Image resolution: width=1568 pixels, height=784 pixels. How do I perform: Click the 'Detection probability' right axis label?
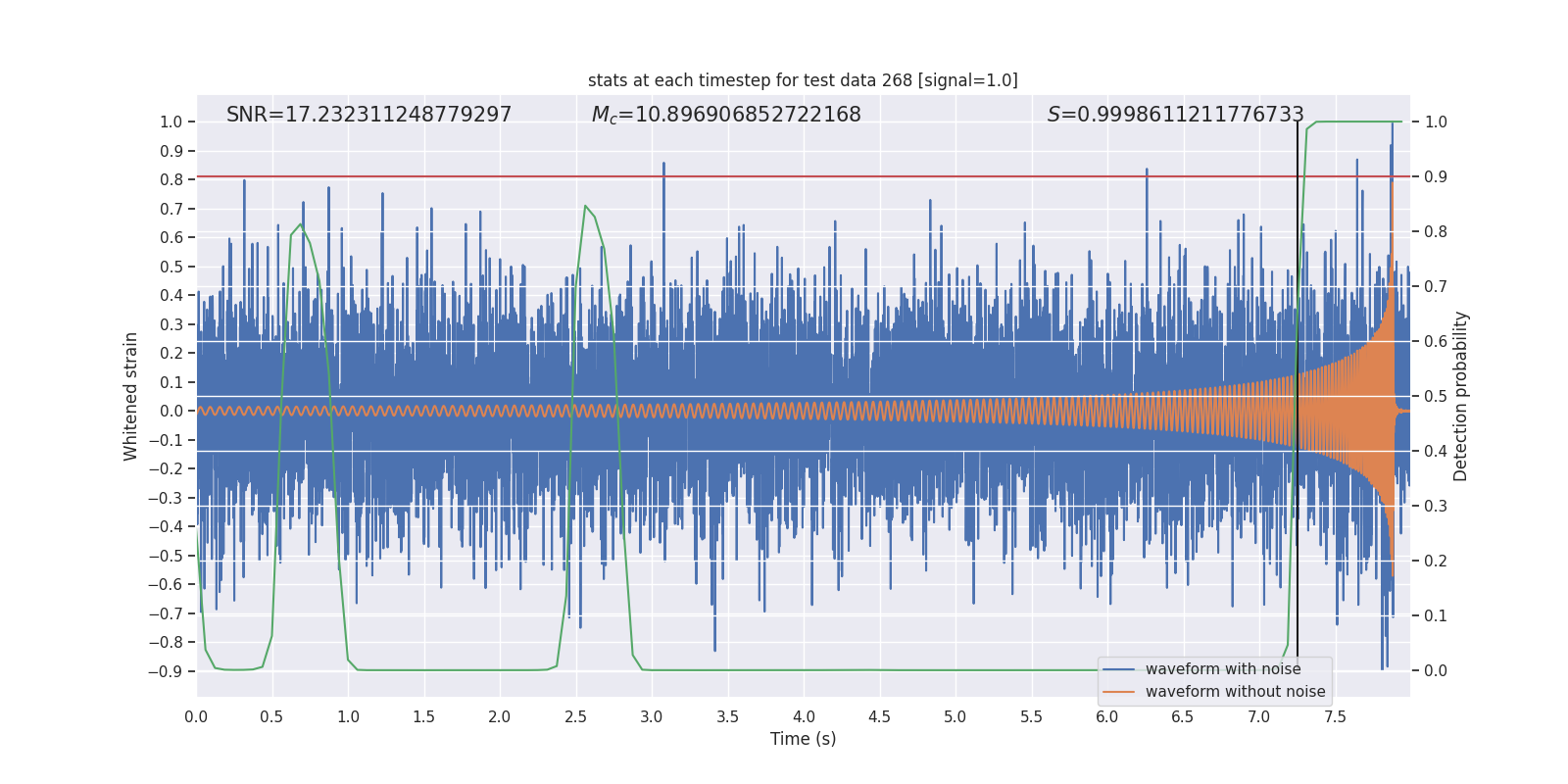1460,396
